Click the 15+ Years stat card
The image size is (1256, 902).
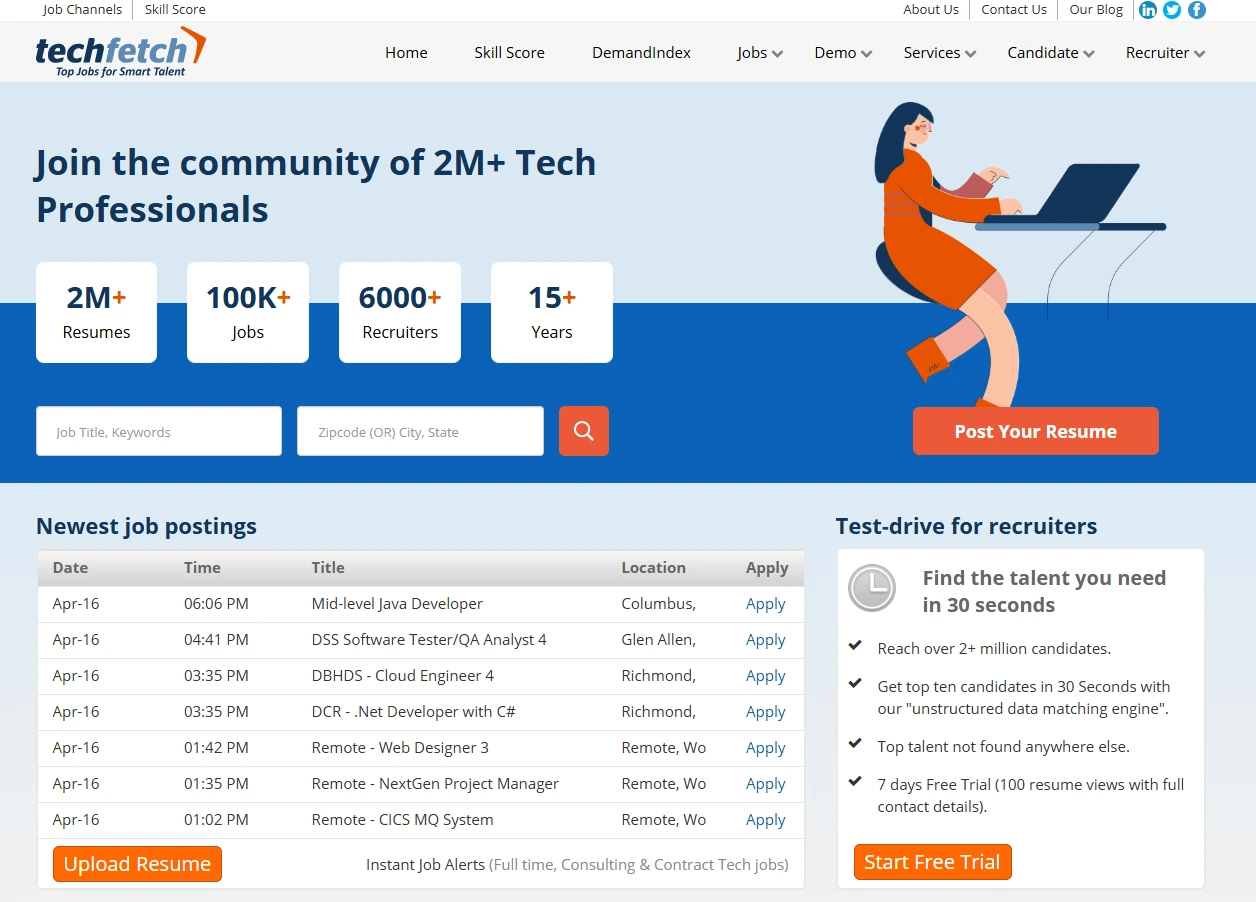click(552, 312)
